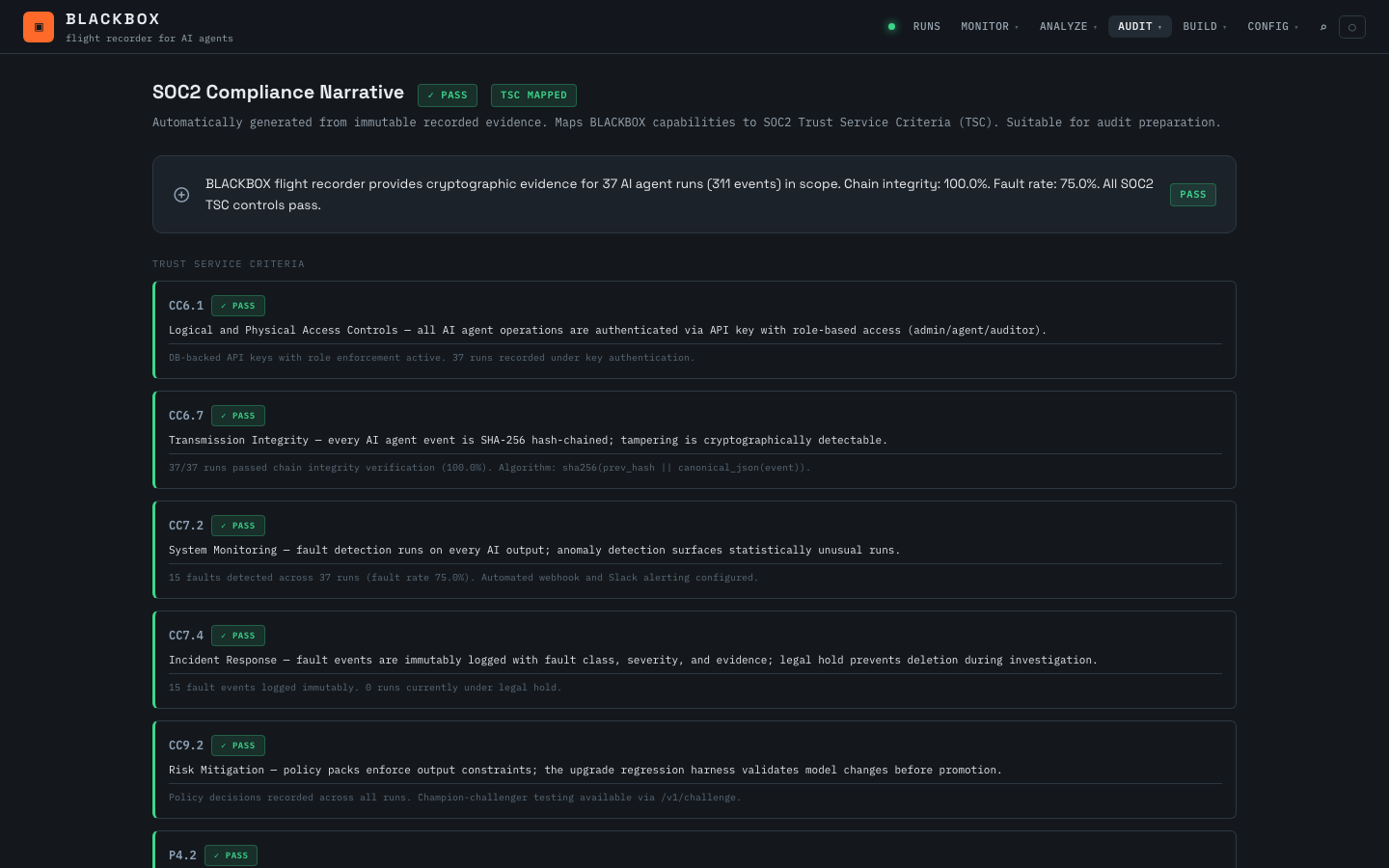Screen dimensions: 1389x868
Task: Click the PASS badge next to the page title
Action: 448,95
